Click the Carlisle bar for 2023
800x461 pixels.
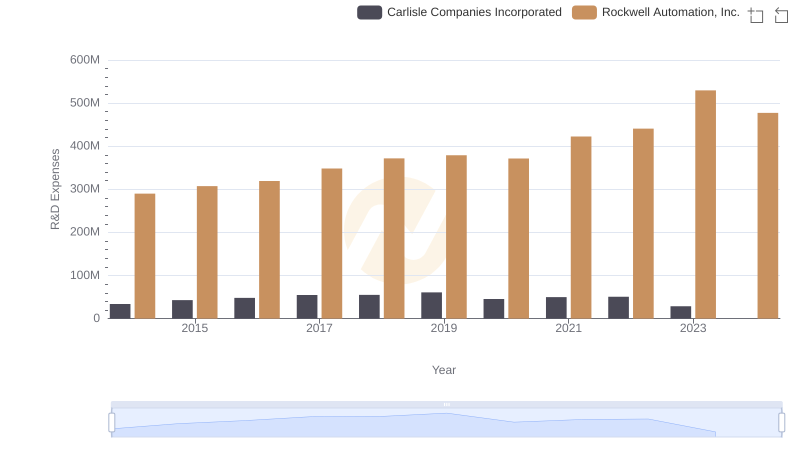point(680,312)
